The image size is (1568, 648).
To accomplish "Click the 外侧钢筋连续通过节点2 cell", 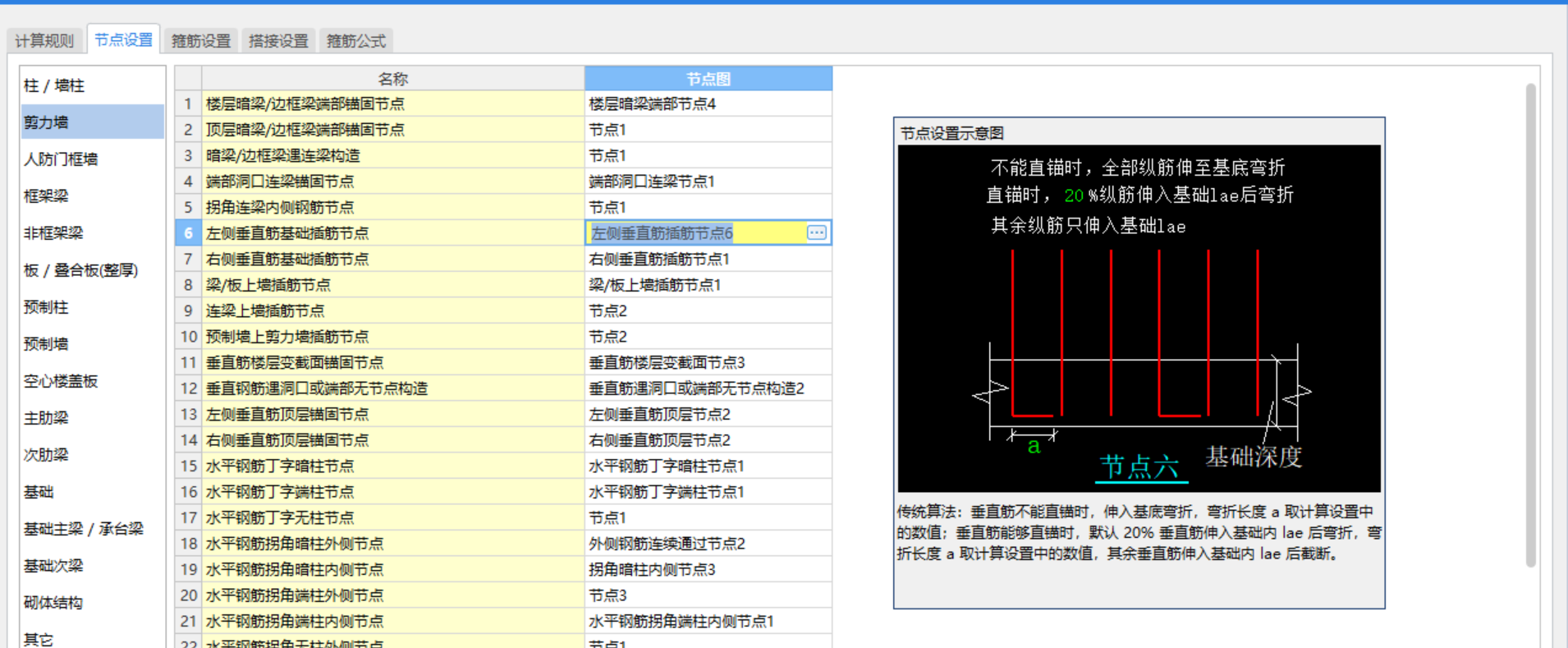I will click(708, 544).
